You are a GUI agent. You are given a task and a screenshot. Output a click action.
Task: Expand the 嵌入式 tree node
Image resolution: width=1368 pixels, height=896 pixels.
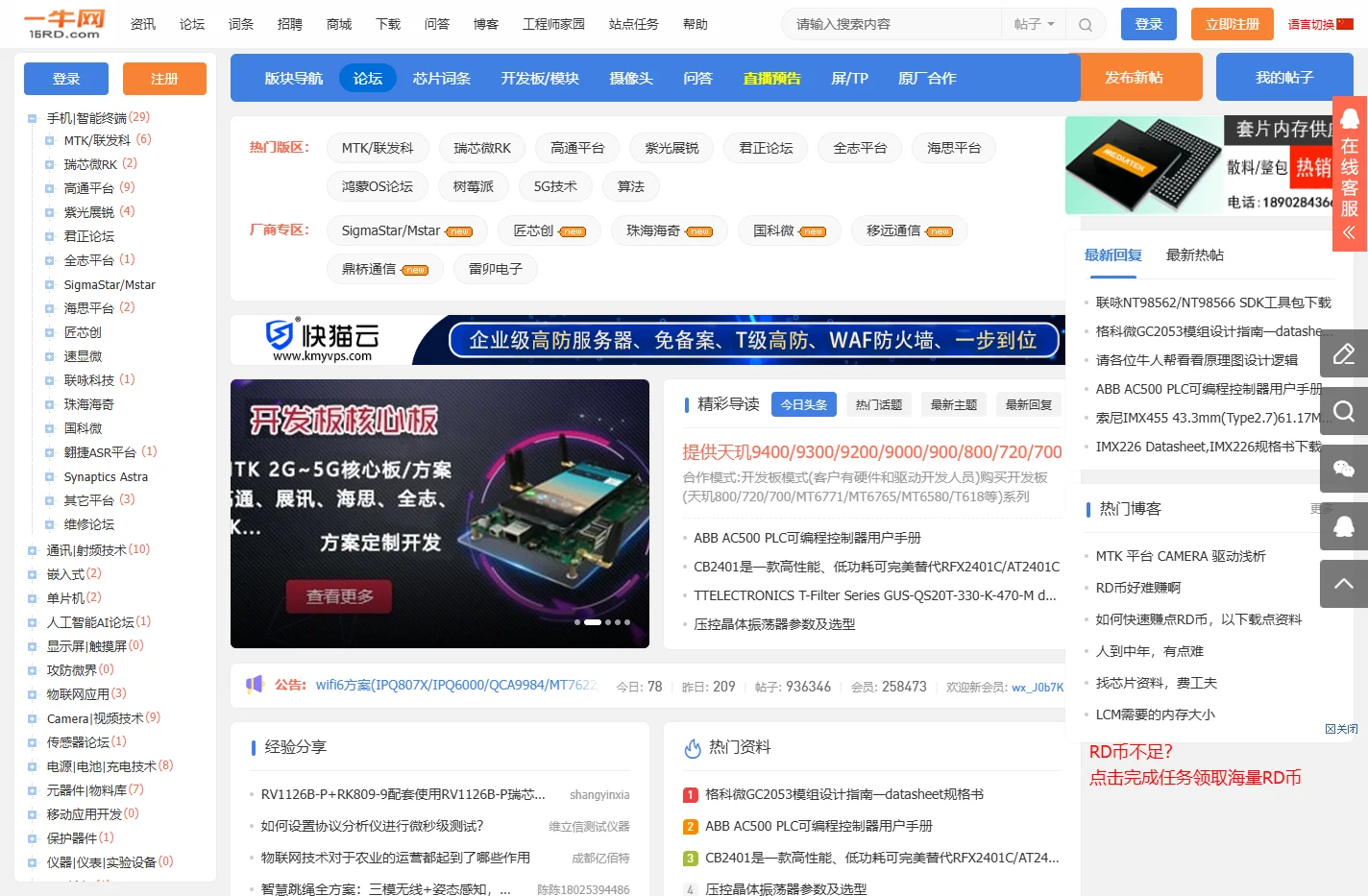32,575
